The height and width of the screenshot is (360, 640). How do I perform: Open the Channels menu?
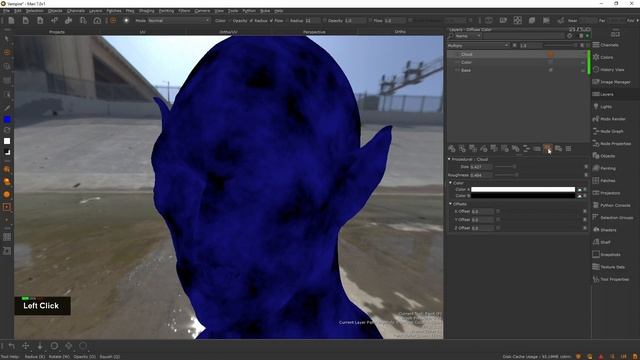click(x=76, y=11)
